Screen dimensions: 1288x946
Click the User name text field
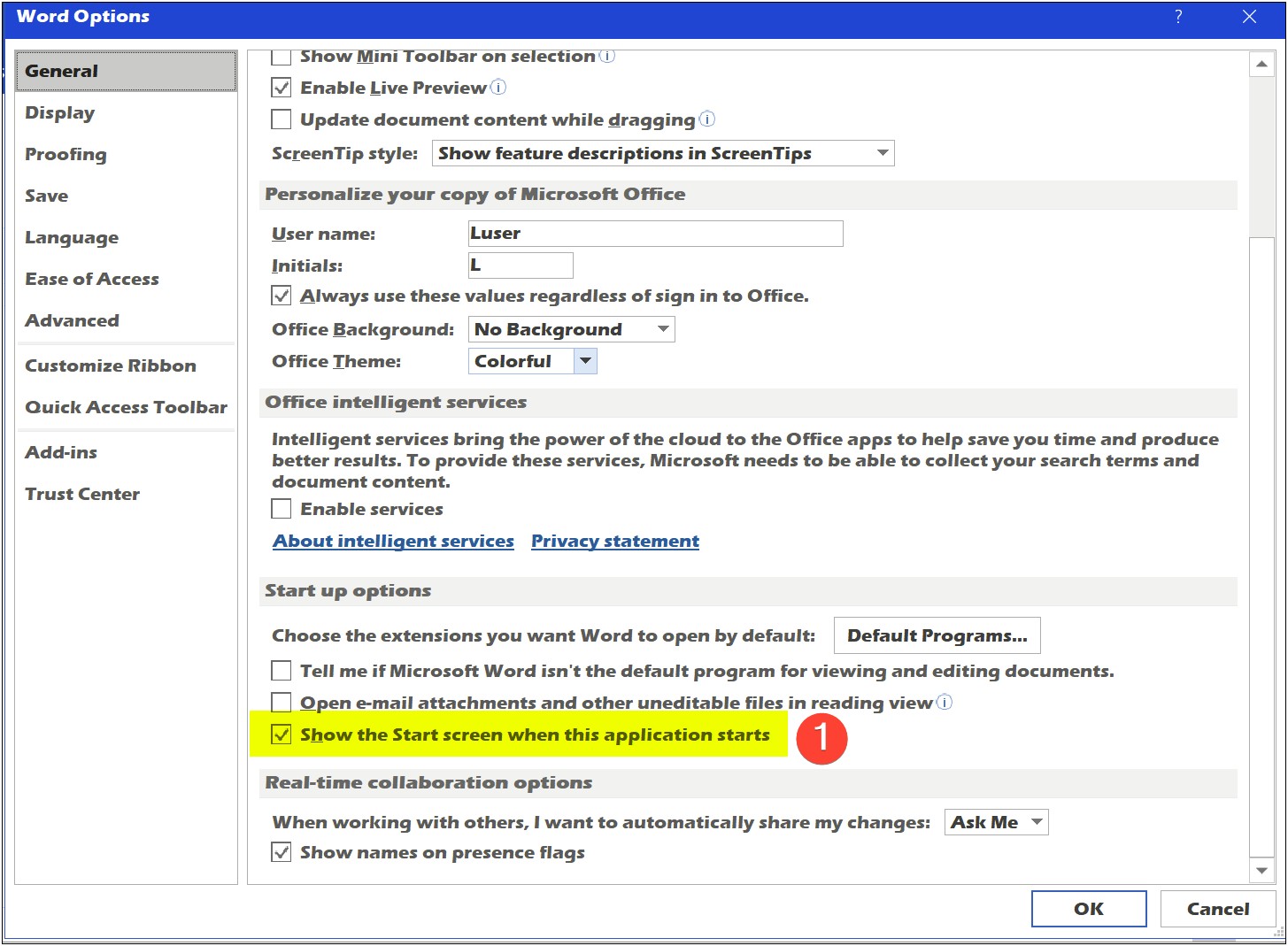coord(655,234)
